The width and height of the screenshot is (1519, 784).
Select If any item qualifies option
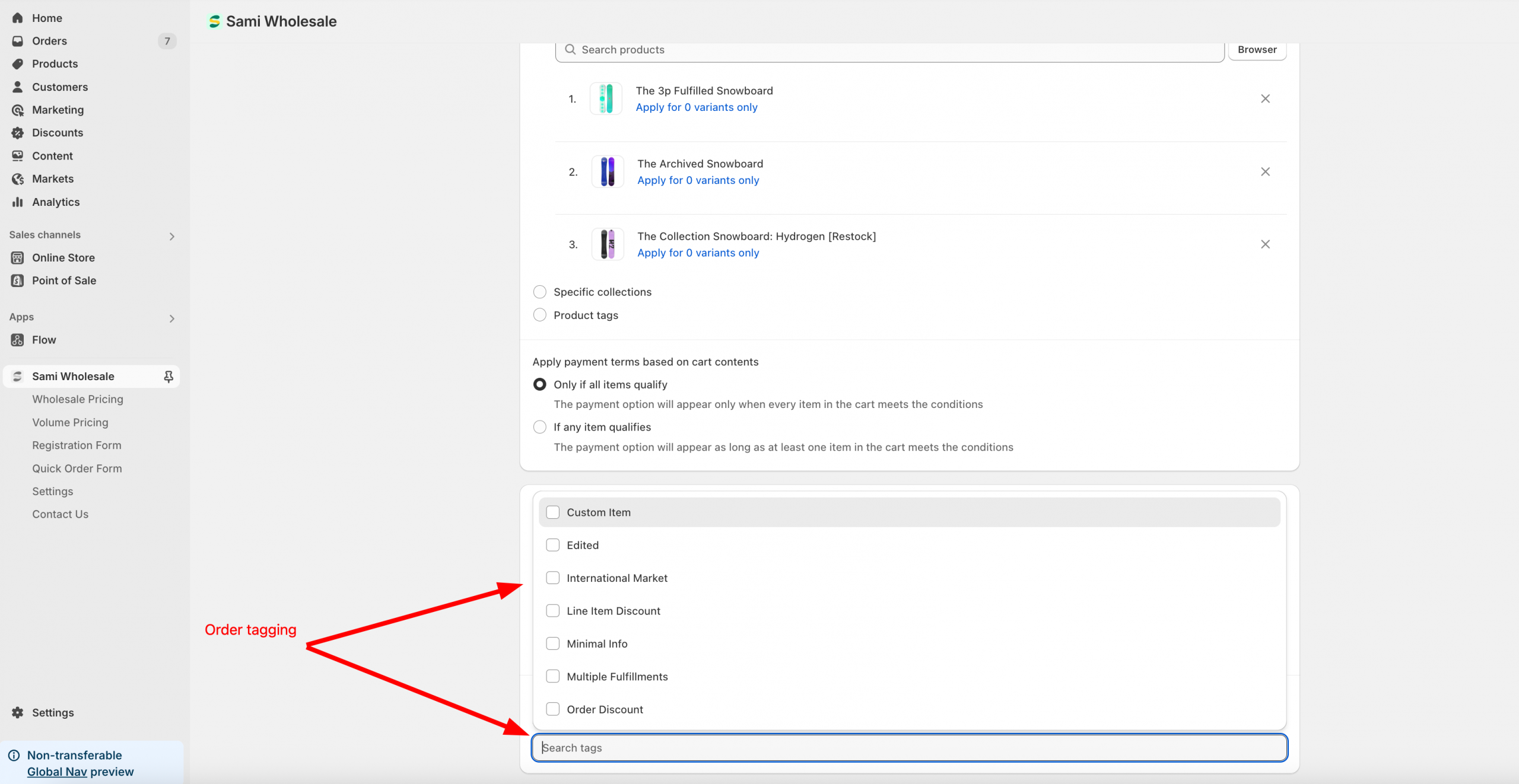(x=539, y=427)
